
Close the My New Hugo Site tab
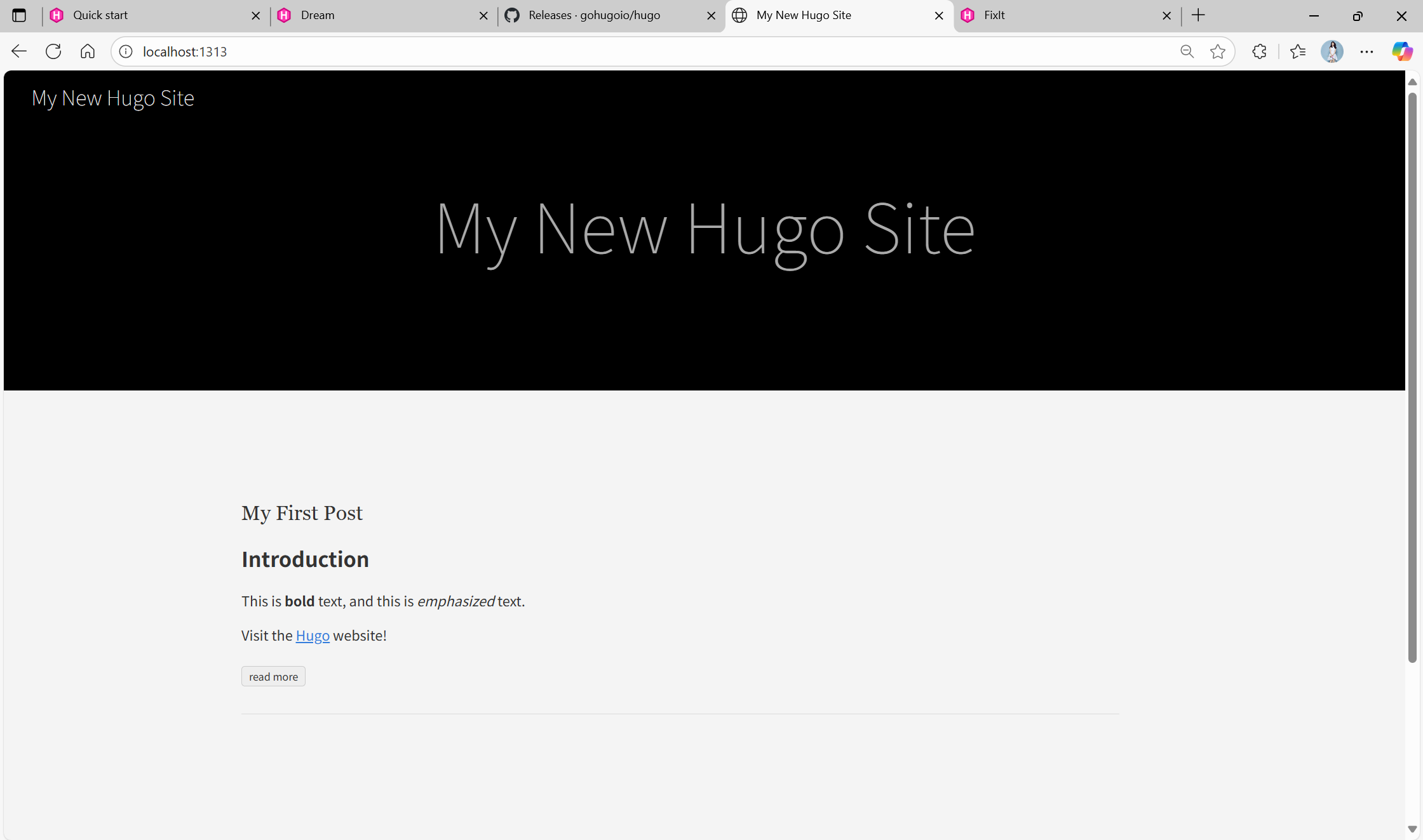939,16
